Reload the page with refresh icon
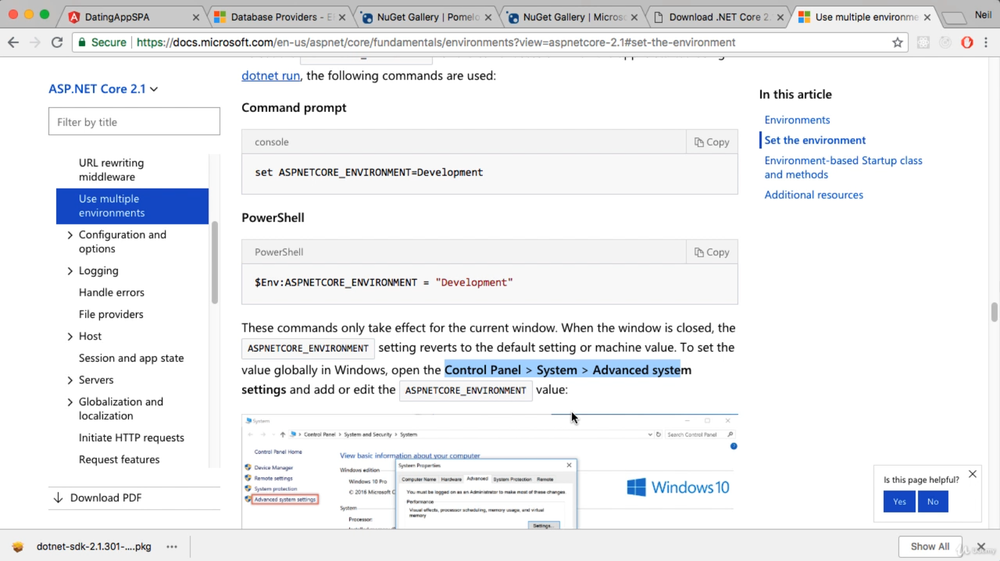Image resolution: width=1000 pixels, height=561 pixels. pos(57,42)
